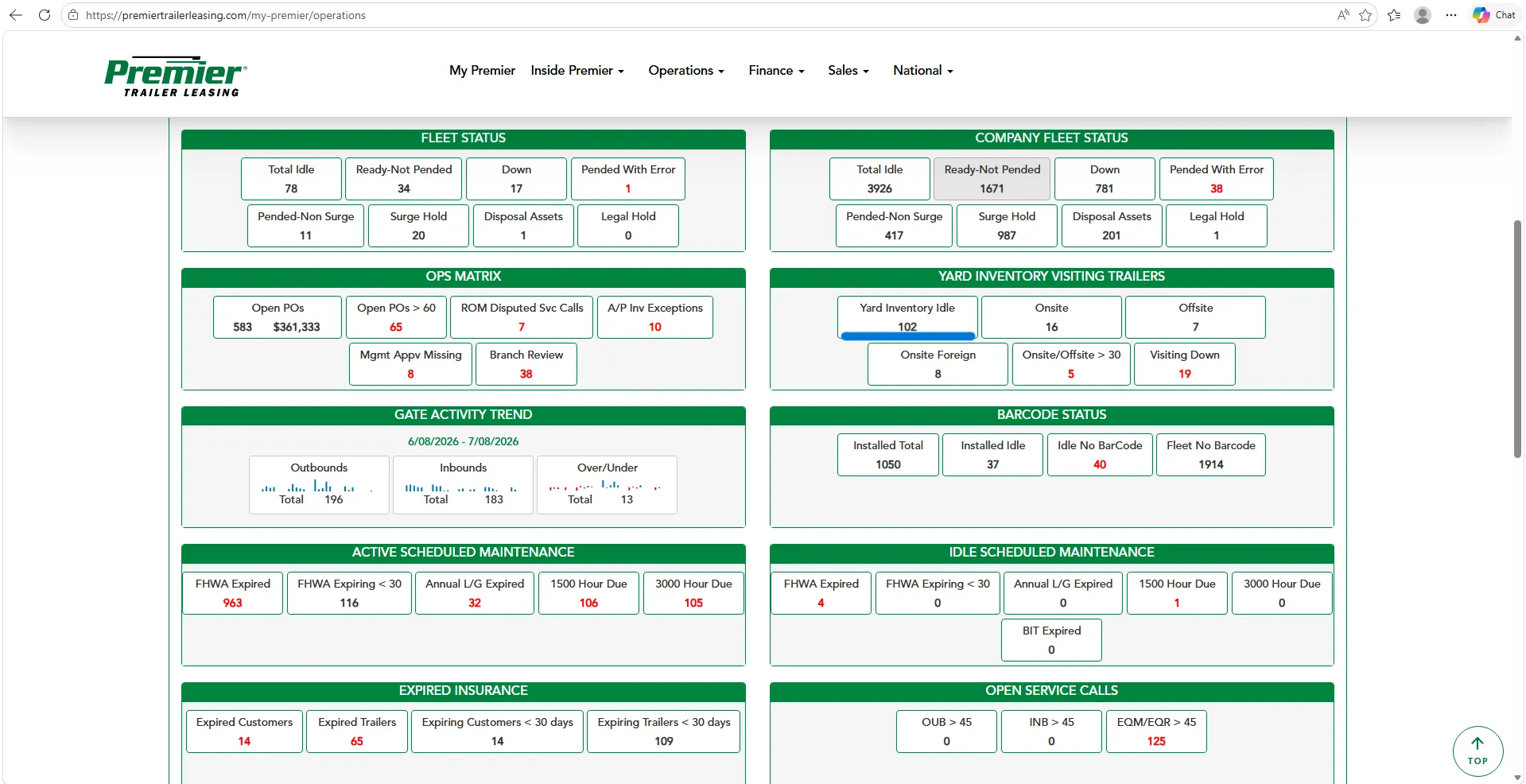View the Over/Under gate activity chart
1526x784 pixels.
[607, 484]
